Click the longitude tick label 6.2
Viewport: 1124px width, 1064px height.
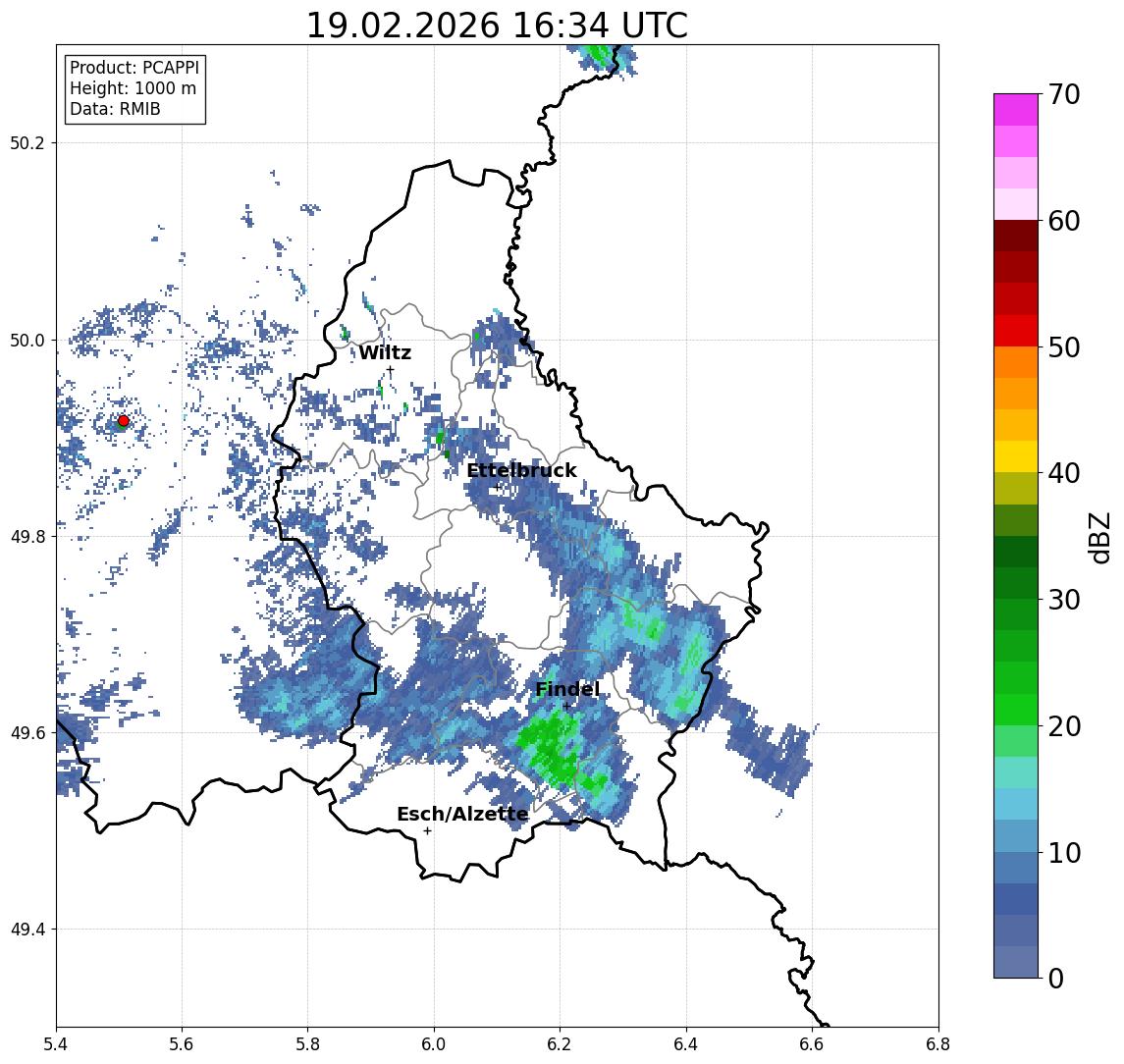[x=561, y=1044]
